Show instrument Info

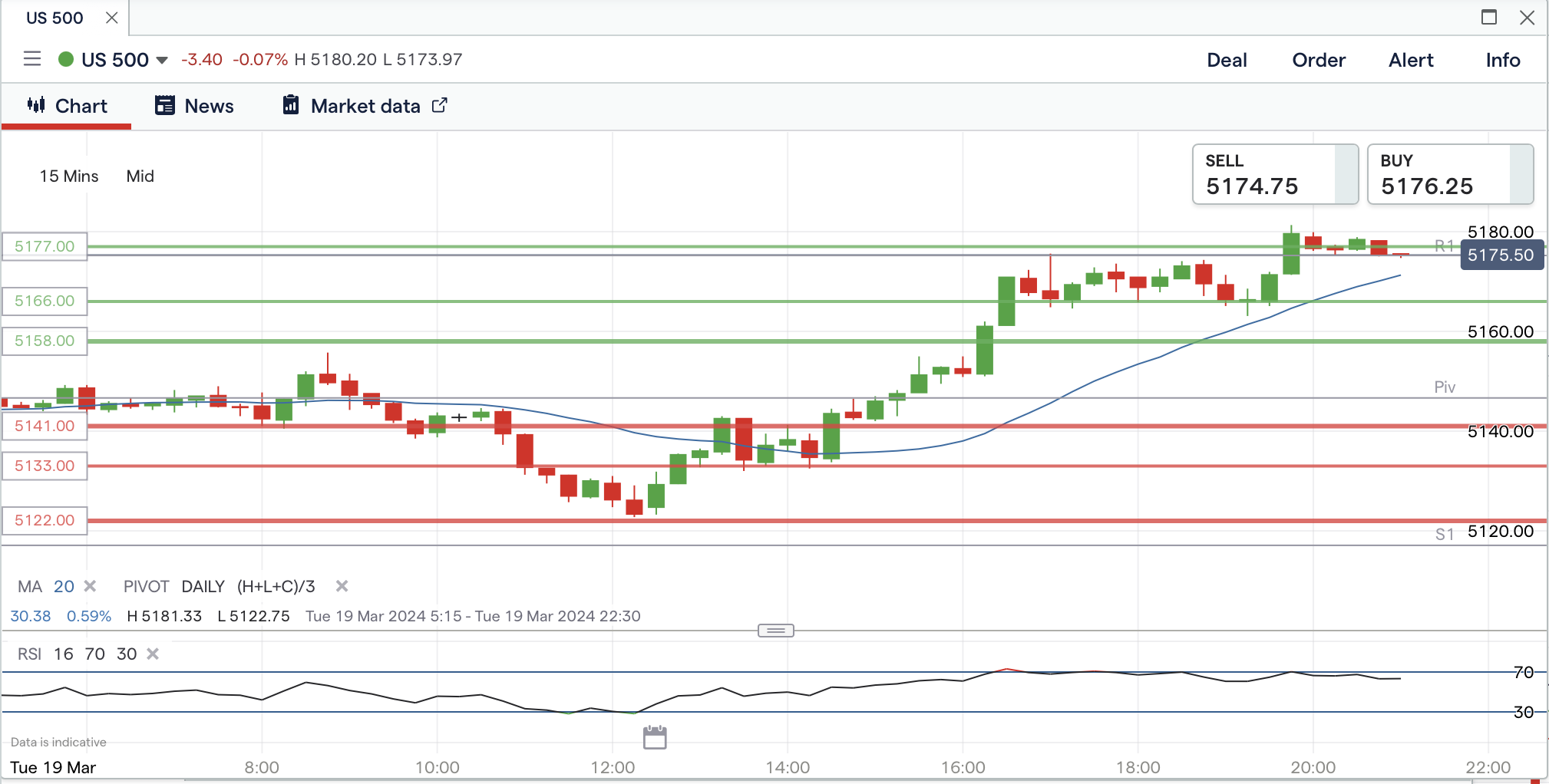tap(1503, 60)
